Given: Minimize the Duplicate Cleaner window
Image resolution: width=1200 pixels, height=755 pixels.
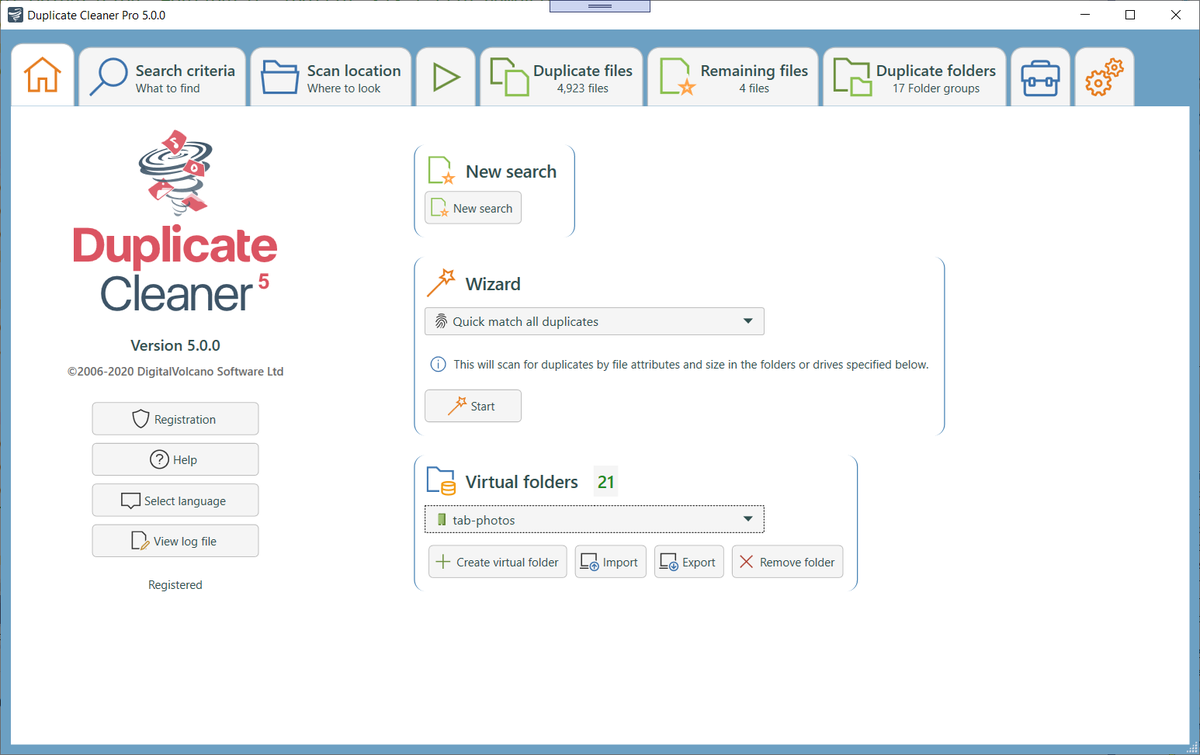Looking at the screenshot, I should tap(1085, 15).
